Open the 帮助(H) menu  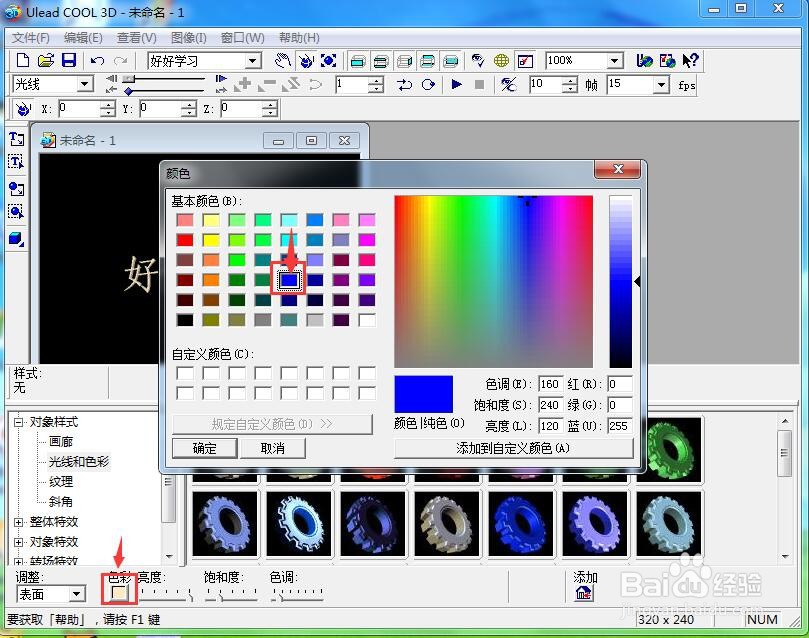click(299, 38)
